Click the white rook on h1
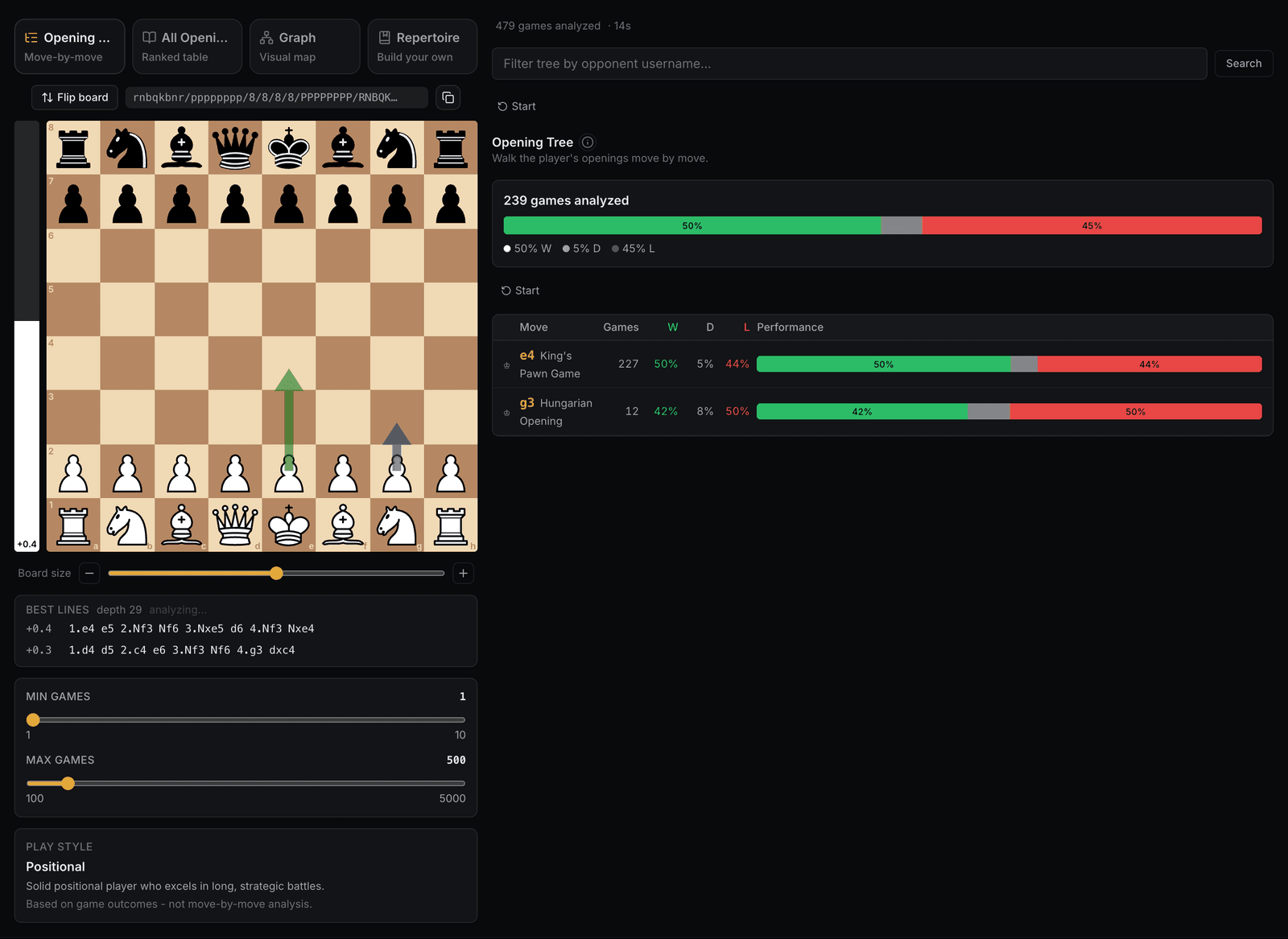The image size is (1288, 939). pyautogui.click(x=451, y=525)
